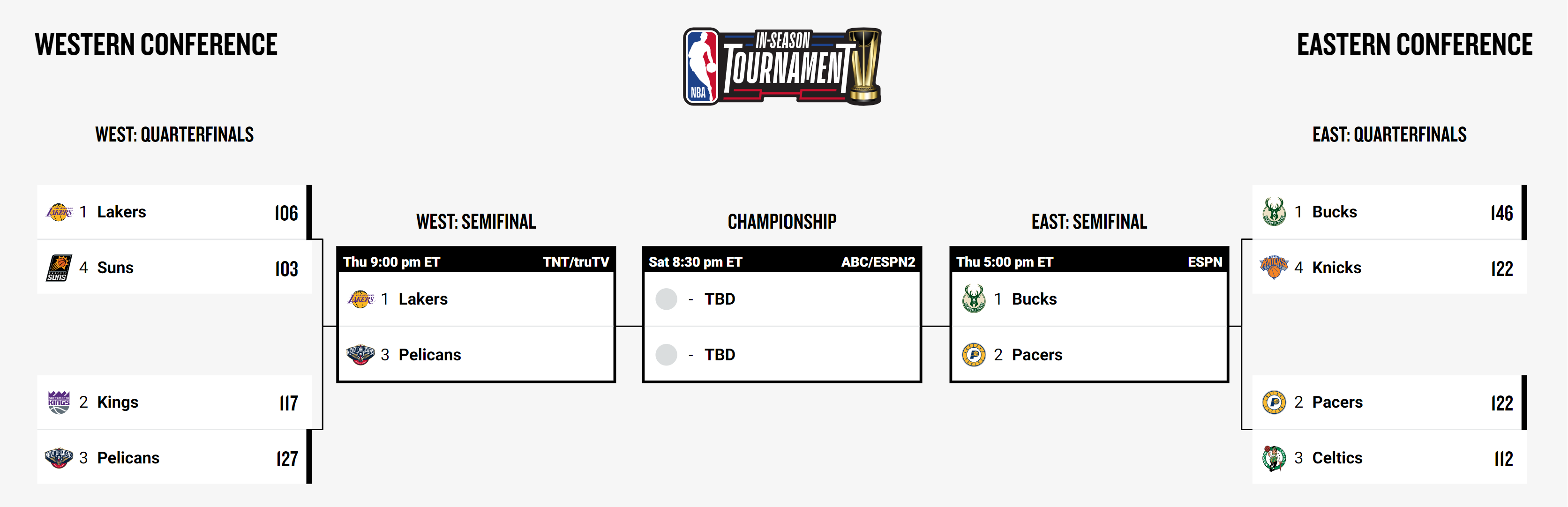The height and width of the screenshot is (507, 1568).
Task: Click the Bucks logo in East semifinal
Action: [x=974, y=299]
